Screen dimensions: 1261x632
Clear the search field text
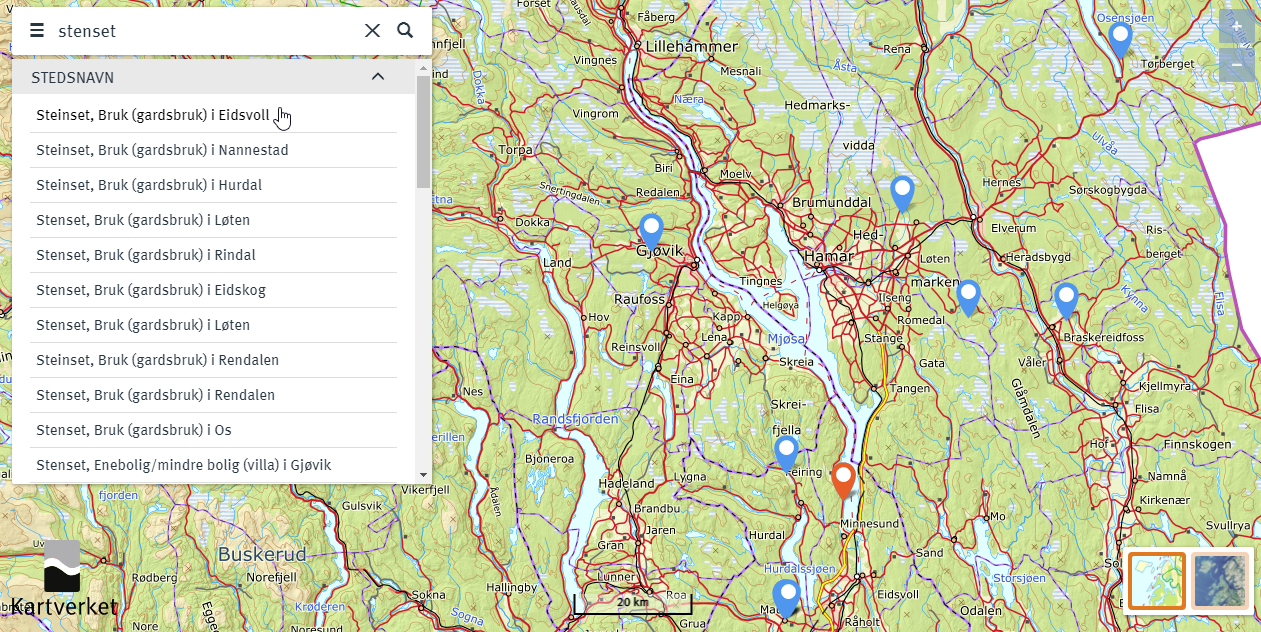372,31
